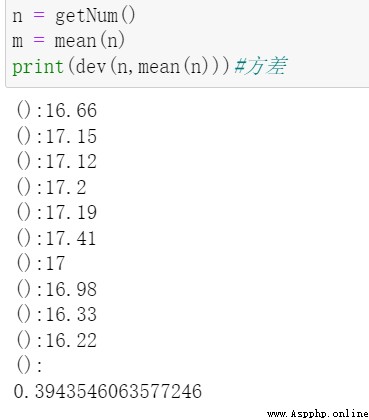Click the output line 17.12
369x420 pixels.
coord(57,161)
